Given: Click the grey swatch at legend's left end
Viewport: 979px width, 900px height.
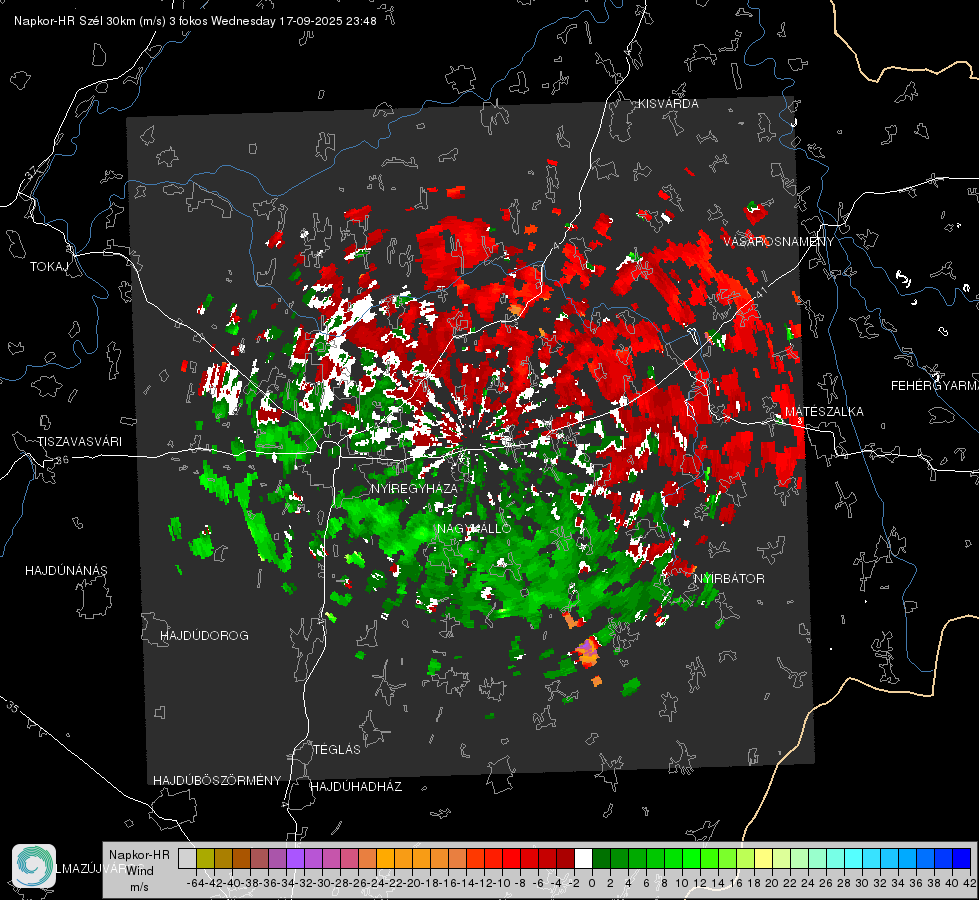Looking at the screenshot, I should click(x=187, y=858).
